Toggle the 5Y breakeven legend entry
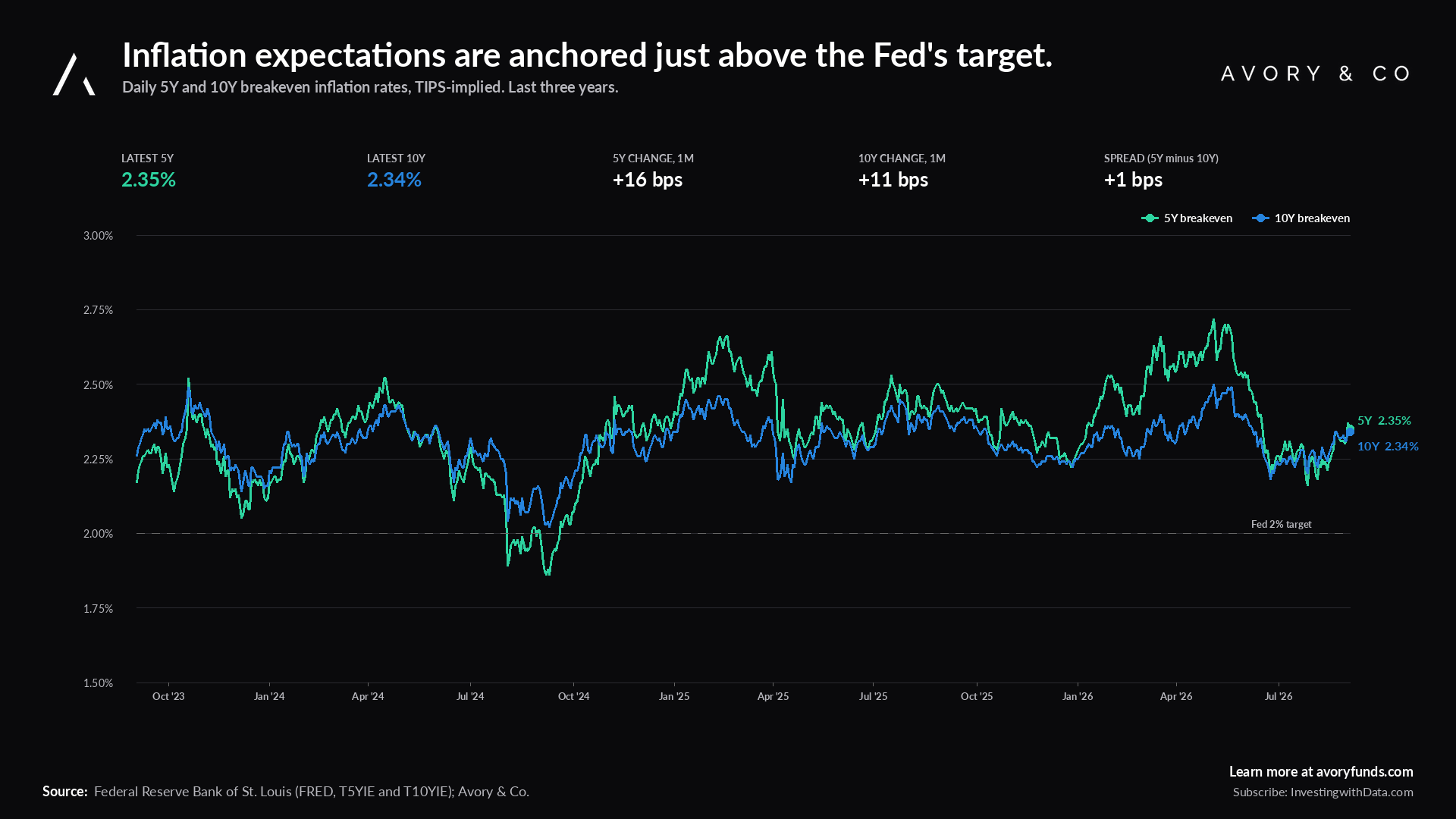 [1187, 218]
